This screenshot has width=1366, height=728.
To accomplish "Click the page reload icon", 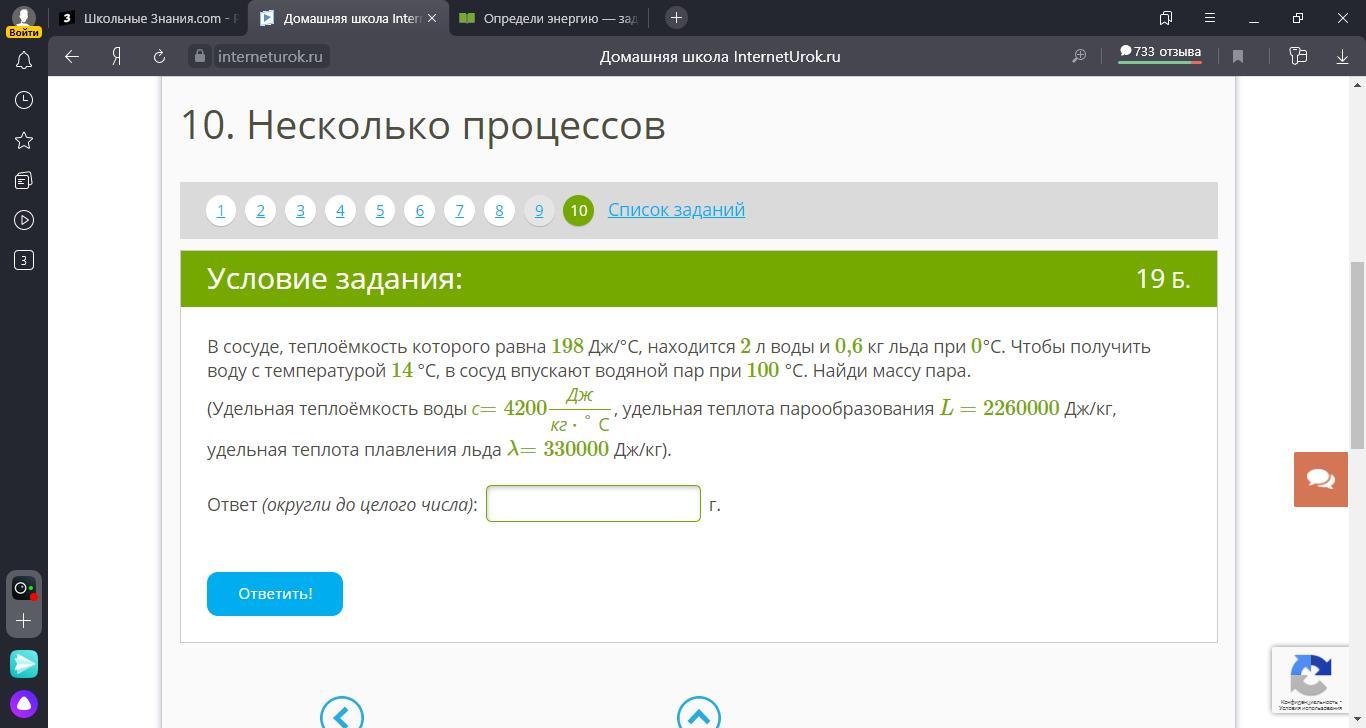I will [x=159, y=57].
